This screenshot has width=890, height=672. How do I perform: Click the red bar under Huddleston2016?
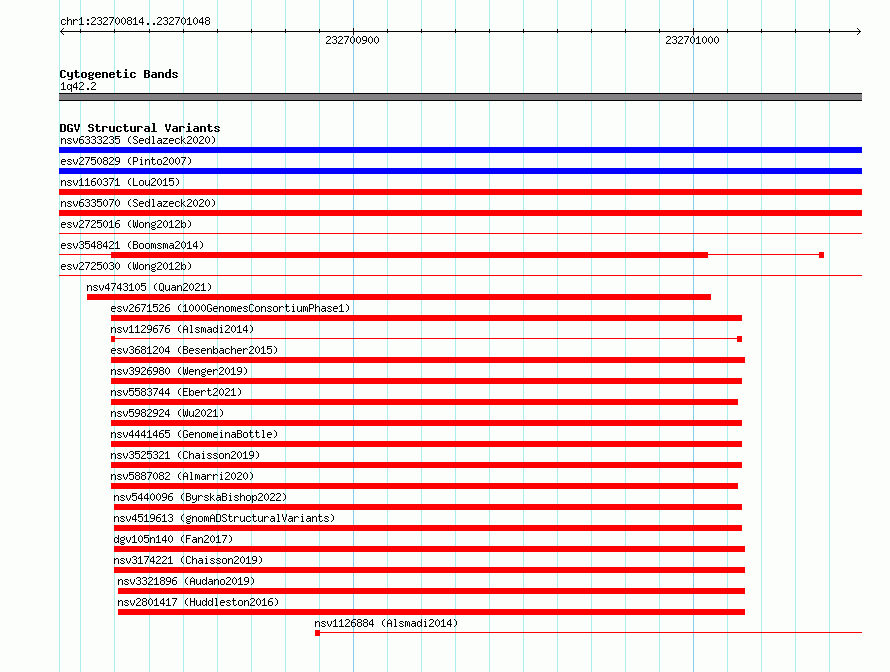click(431, 612)
